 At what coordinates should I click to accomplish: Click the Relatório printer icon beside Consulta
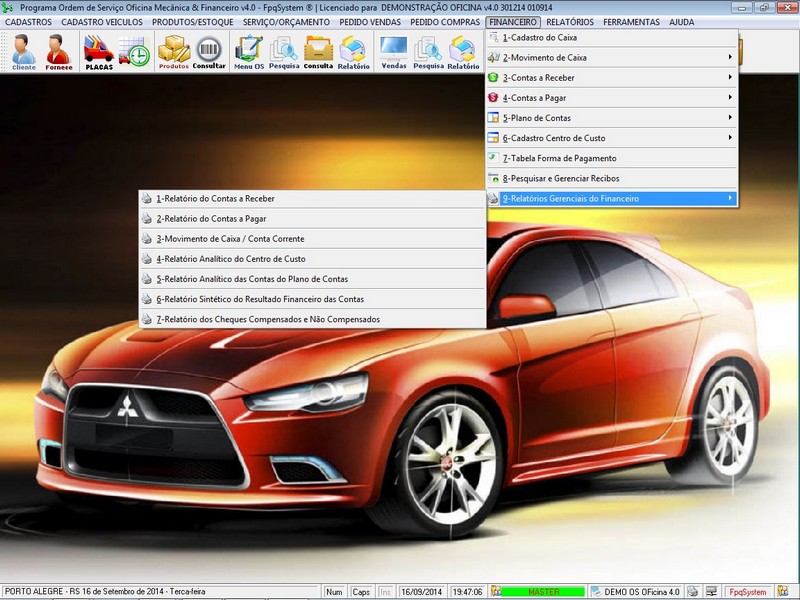pos(354,52)
